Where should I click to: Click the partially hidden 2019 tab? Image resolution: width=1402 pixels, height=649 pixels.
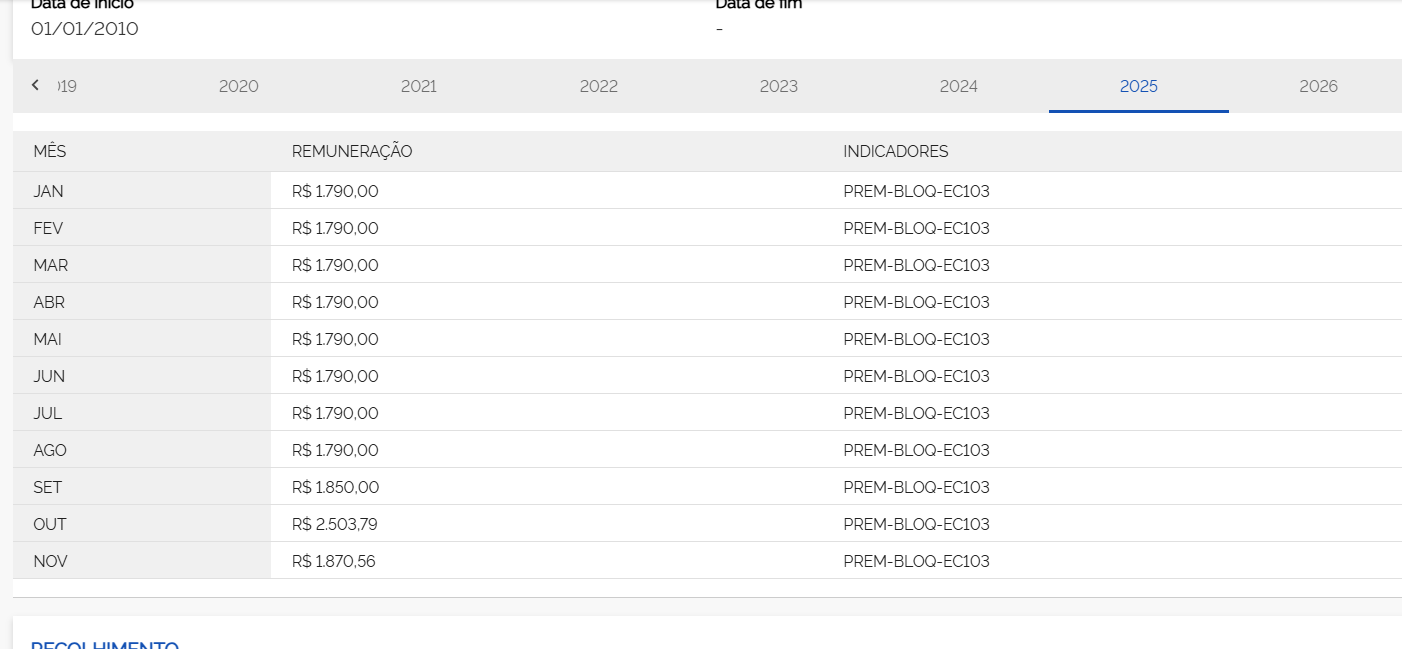click(x=67, y=86)
